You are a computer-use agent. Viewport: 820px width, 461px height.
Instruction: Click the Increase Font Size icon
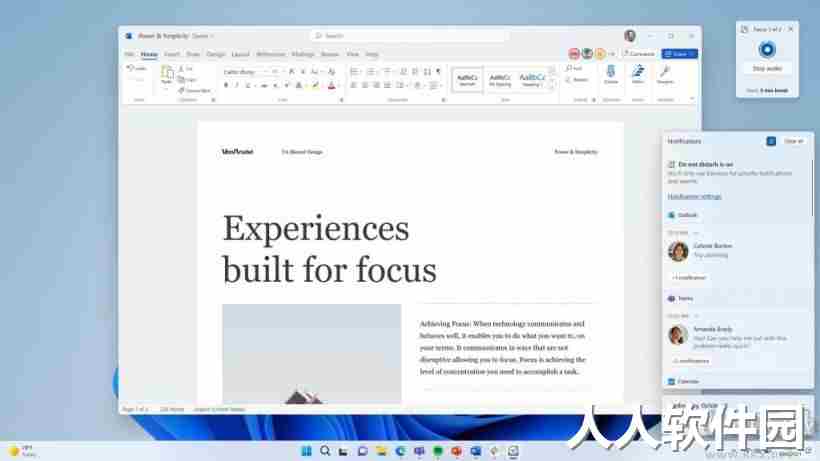click(291, 72)
